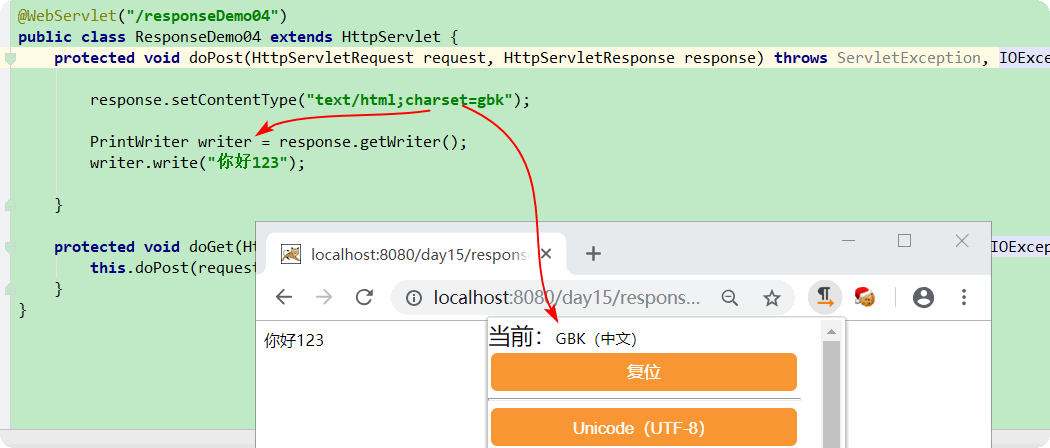The image size is (1050, 448).
Task: Open the charset encoding extension icon
Action: click(825, 297)
